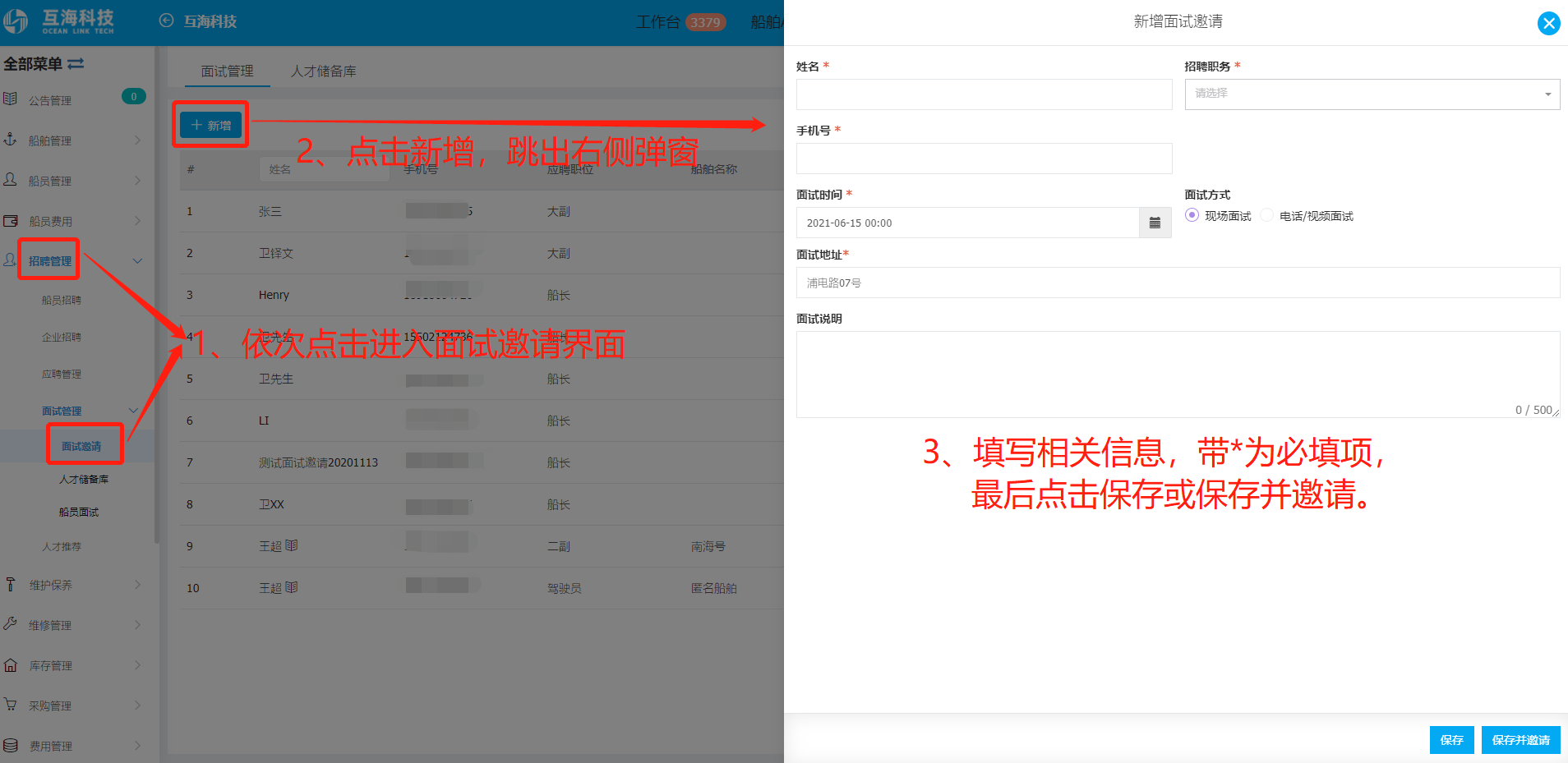Click the 维修管理 wrench icon
The height and width of the screenshot is (763, 1568).
10,624
